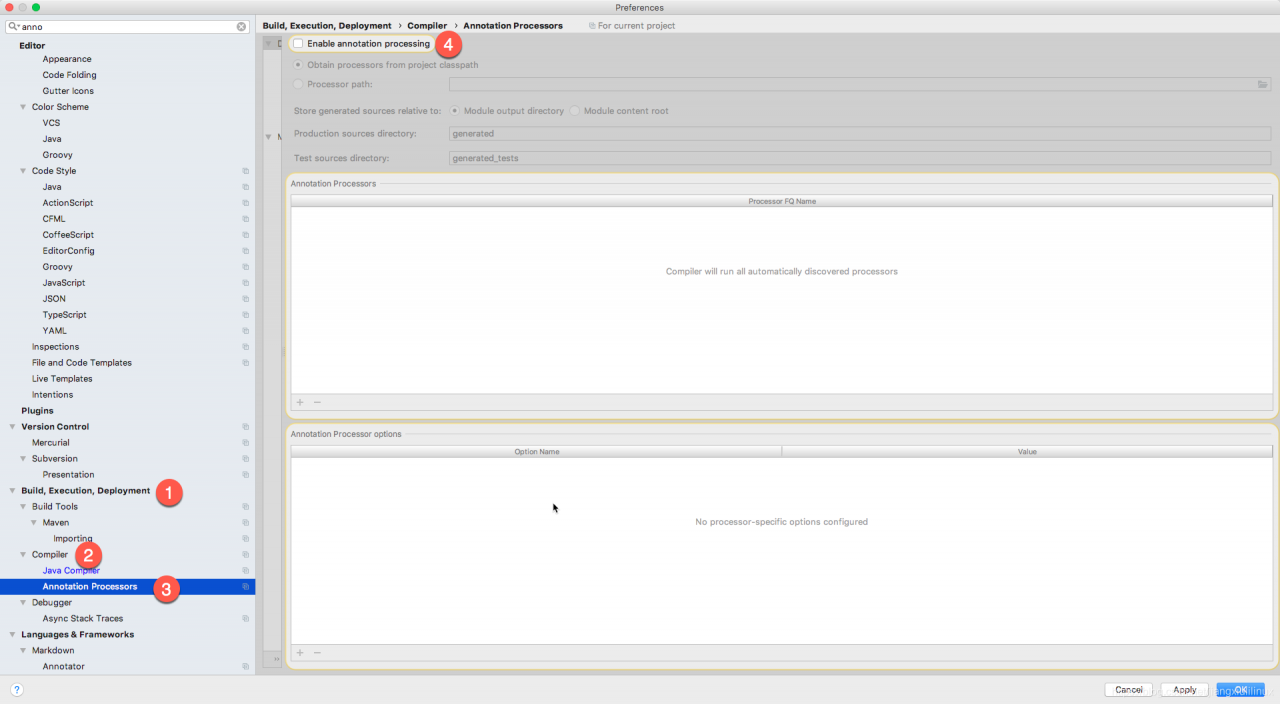
Task: Click the plus icon under Annotation Processors table
Action: click(300, 402)
